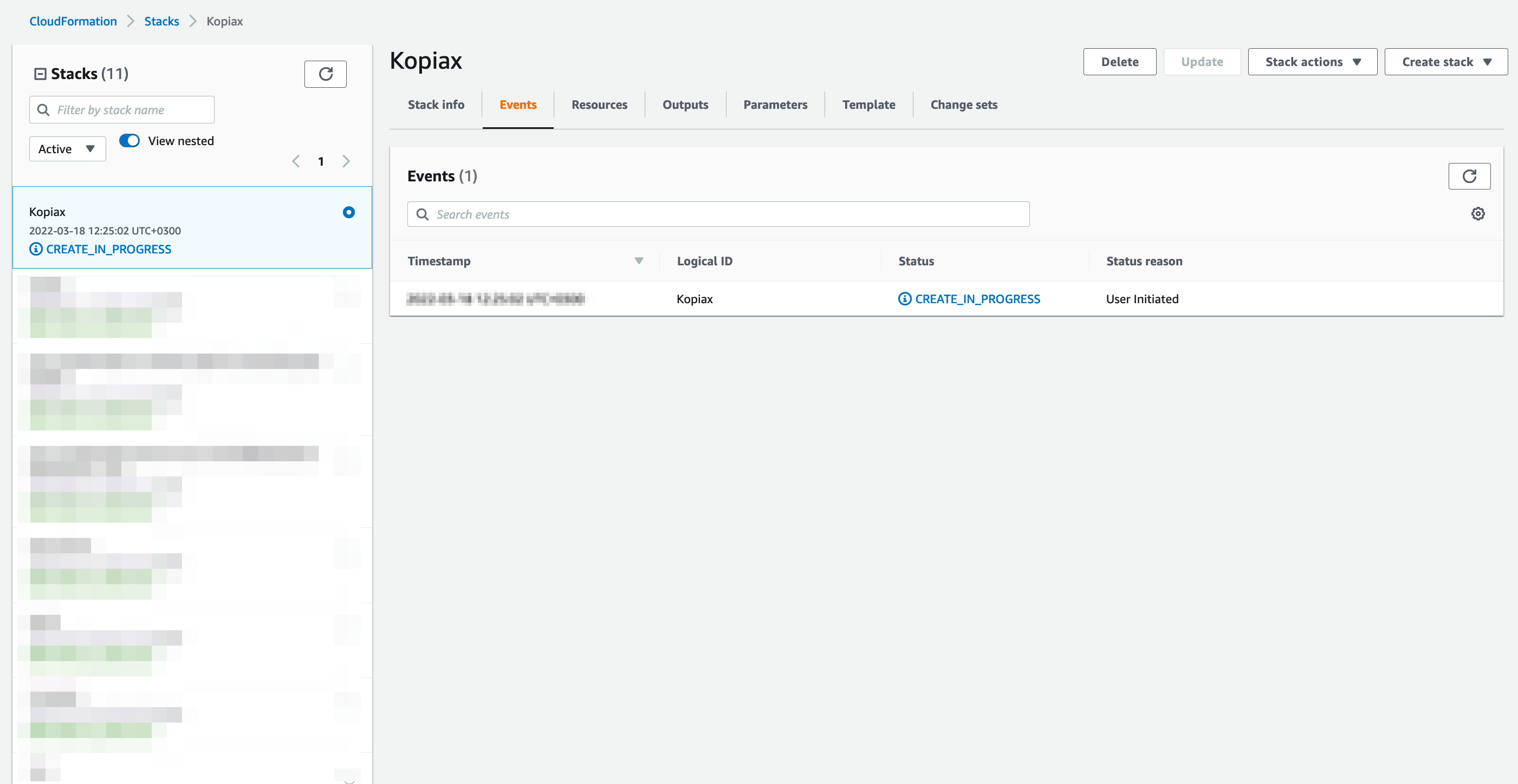Open the Create stack dropdown

(1446, 62)
